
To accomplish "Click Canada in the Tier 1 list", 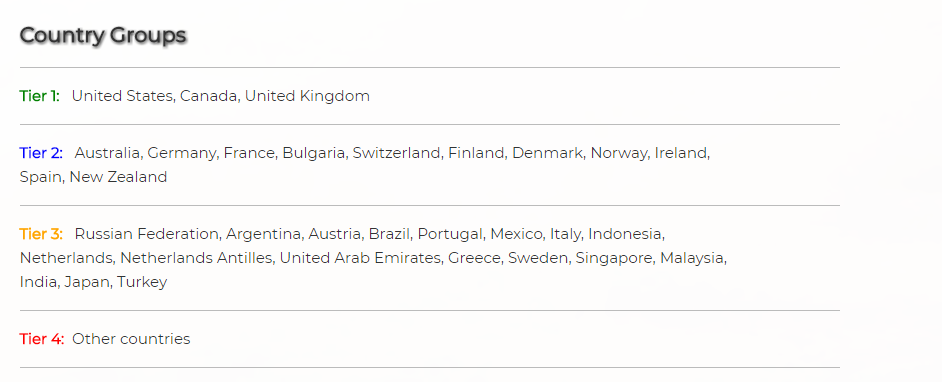I will coord(208,96).
